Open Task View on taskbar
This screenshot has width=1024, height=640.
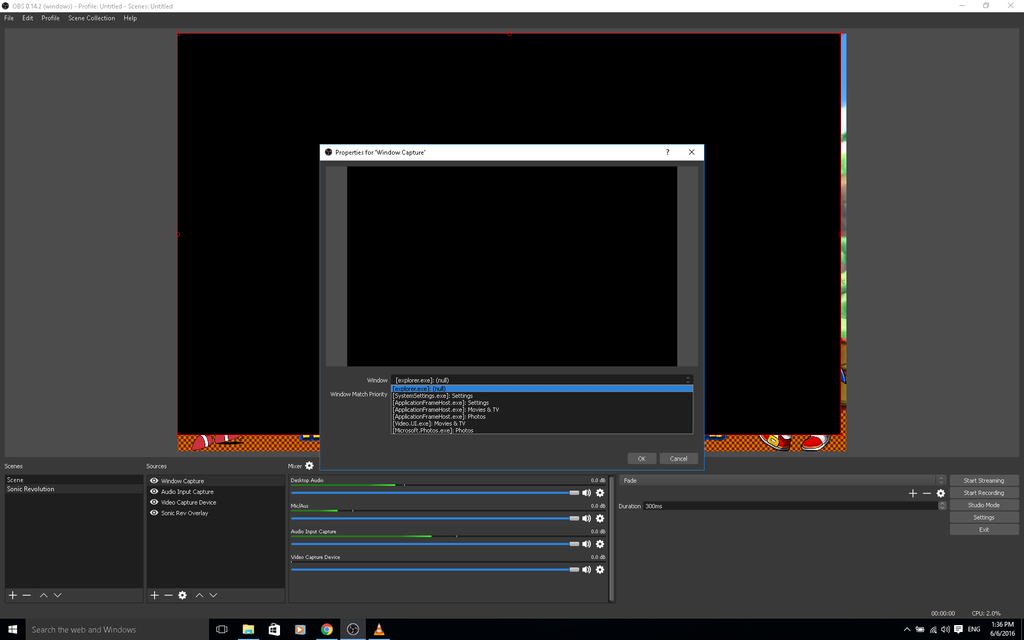[222, 630]
